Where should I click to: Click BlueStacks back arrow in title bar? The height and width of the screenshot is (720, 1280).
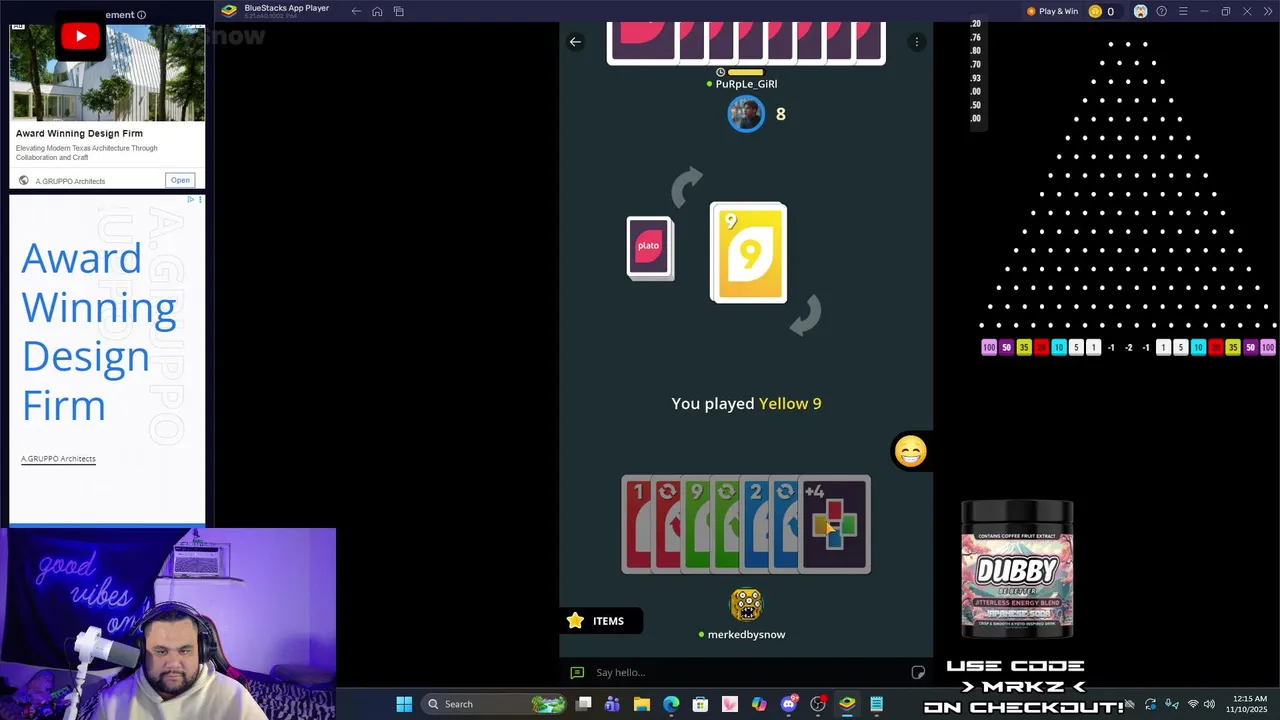(356, 11)
